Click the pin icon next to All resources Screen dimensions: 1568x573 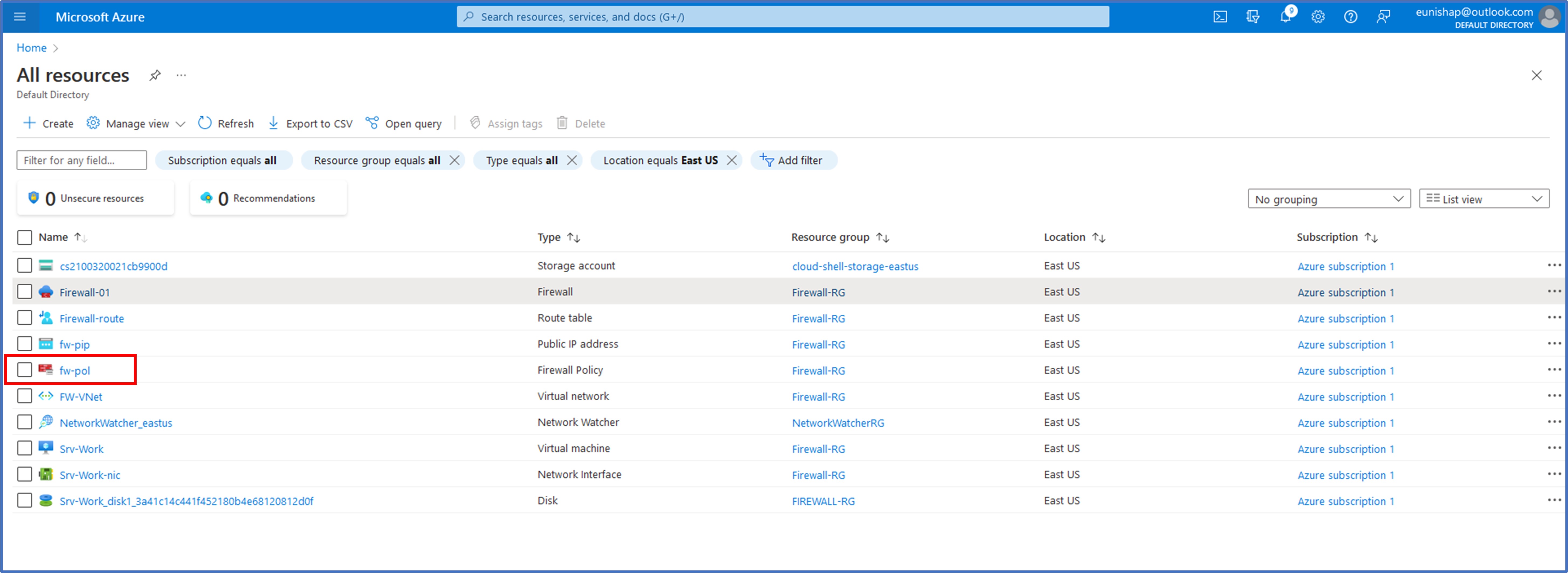[x=155, y=75]
